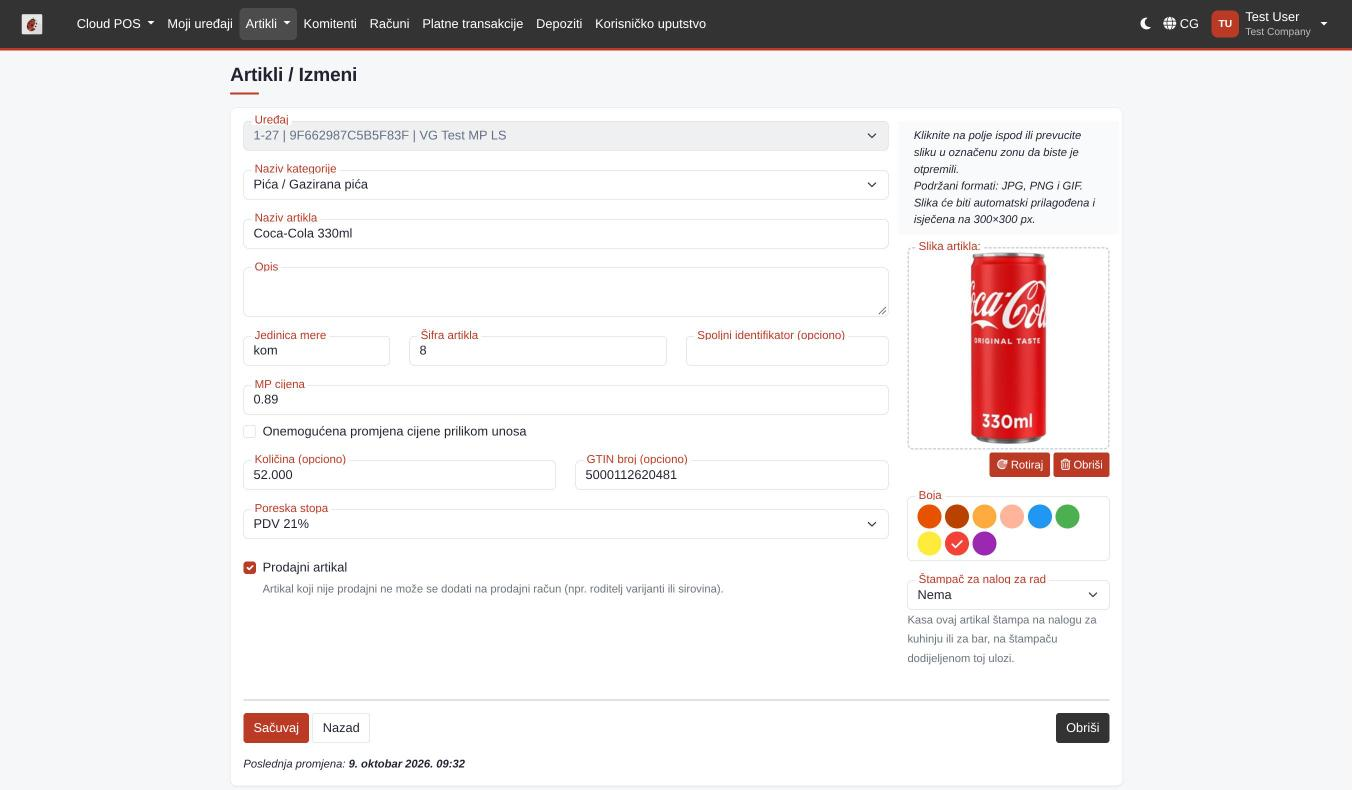The image size is (1352, 790).
Task: Uncheck the Prodajni artikal checkbox
Action: pos(250,568)
